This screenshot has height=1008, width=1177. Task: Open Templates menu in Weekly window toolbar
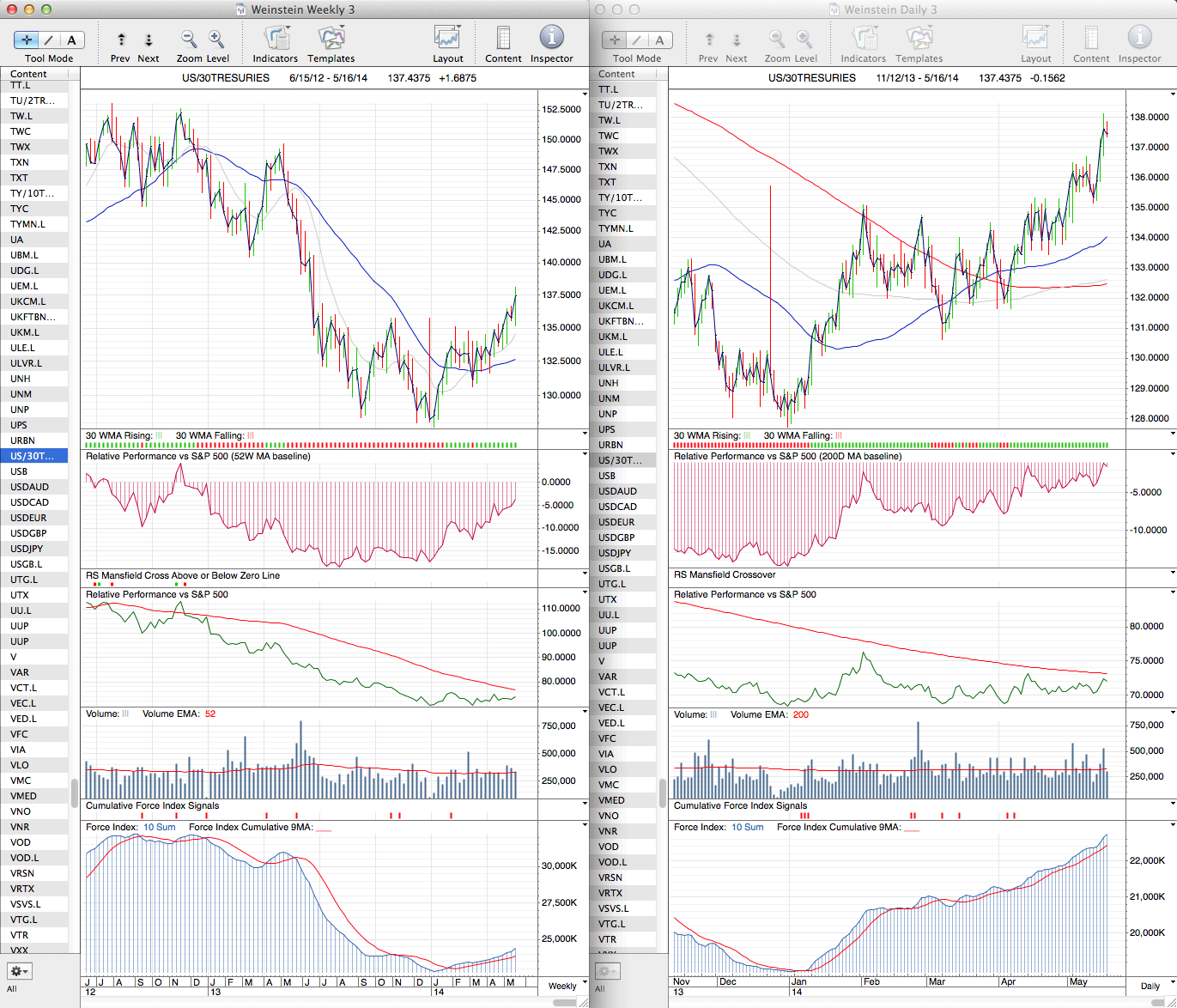[x=331, y=39]
